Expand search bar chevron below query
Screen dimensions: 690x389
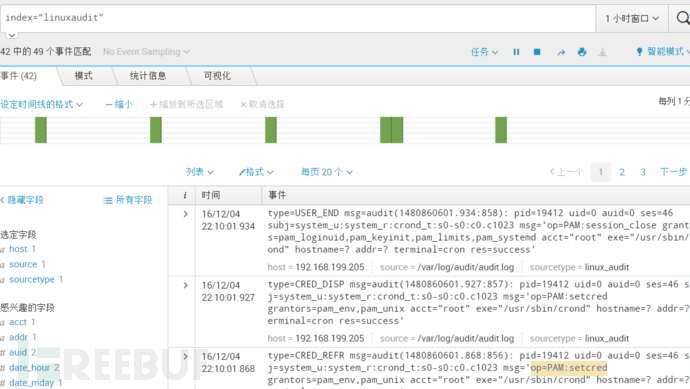click(12, 35)
